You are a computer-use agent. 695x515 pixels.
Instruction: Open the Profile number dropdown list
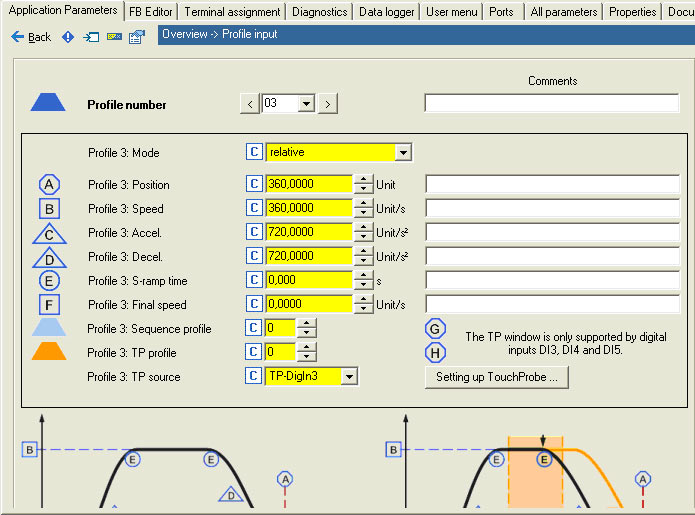[x=306, y=103]
